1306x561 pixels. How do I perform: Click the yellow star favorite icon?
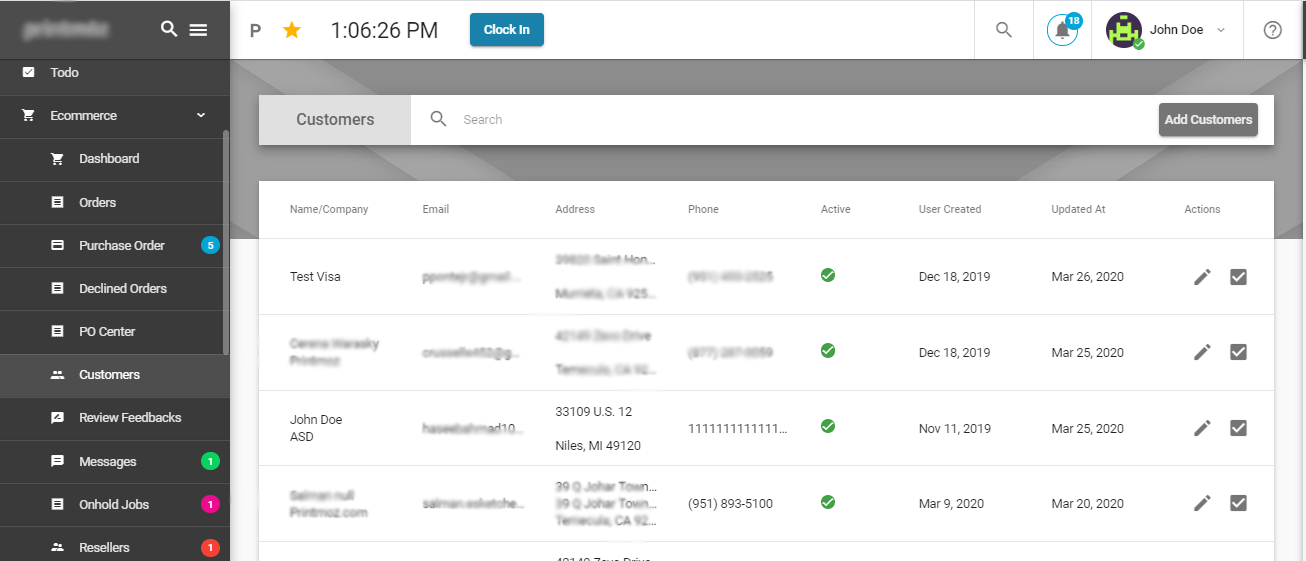[291, 30]
